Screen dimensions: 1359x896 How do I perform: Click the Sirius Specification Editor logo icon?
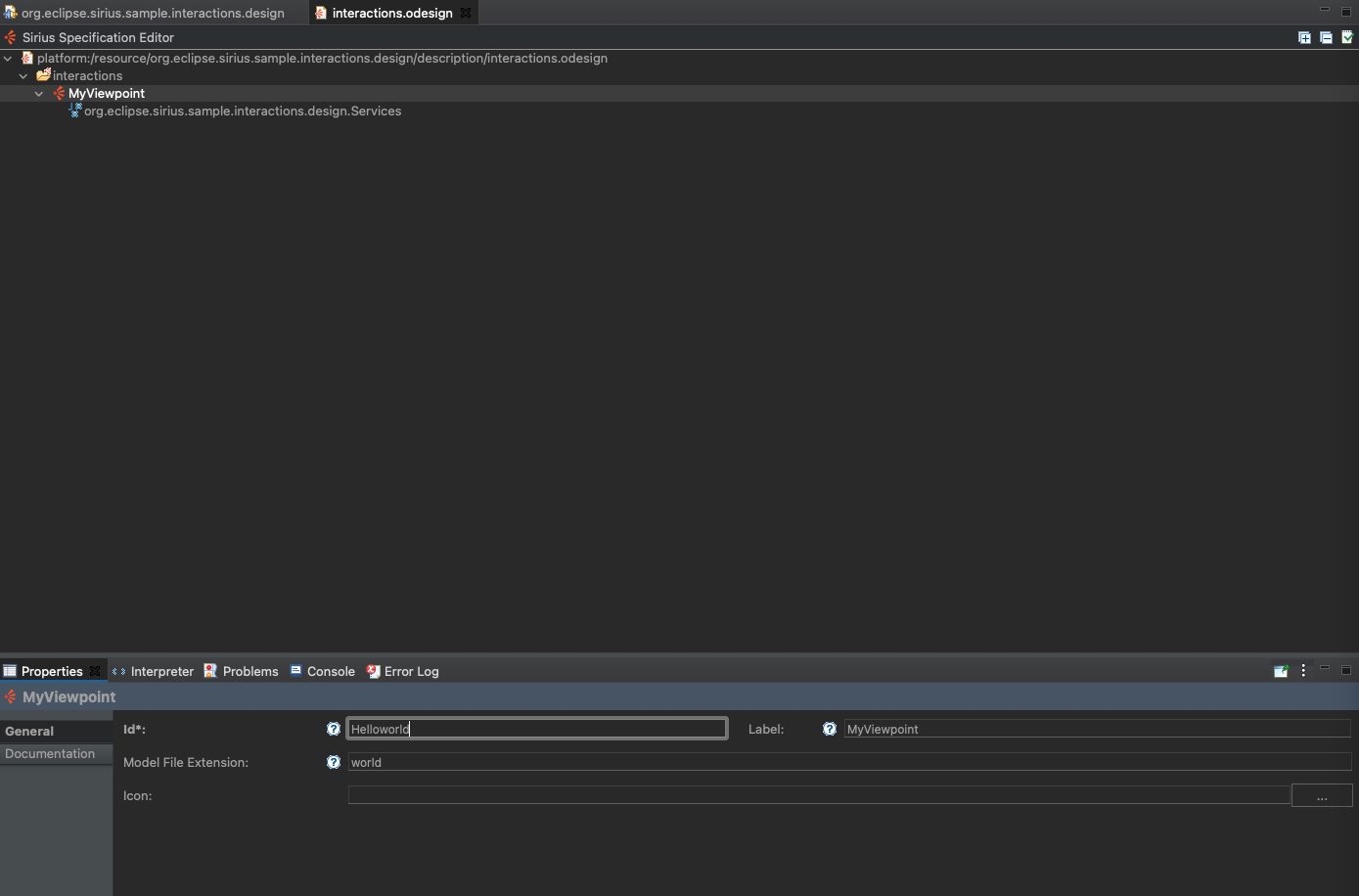pos(10,37)
